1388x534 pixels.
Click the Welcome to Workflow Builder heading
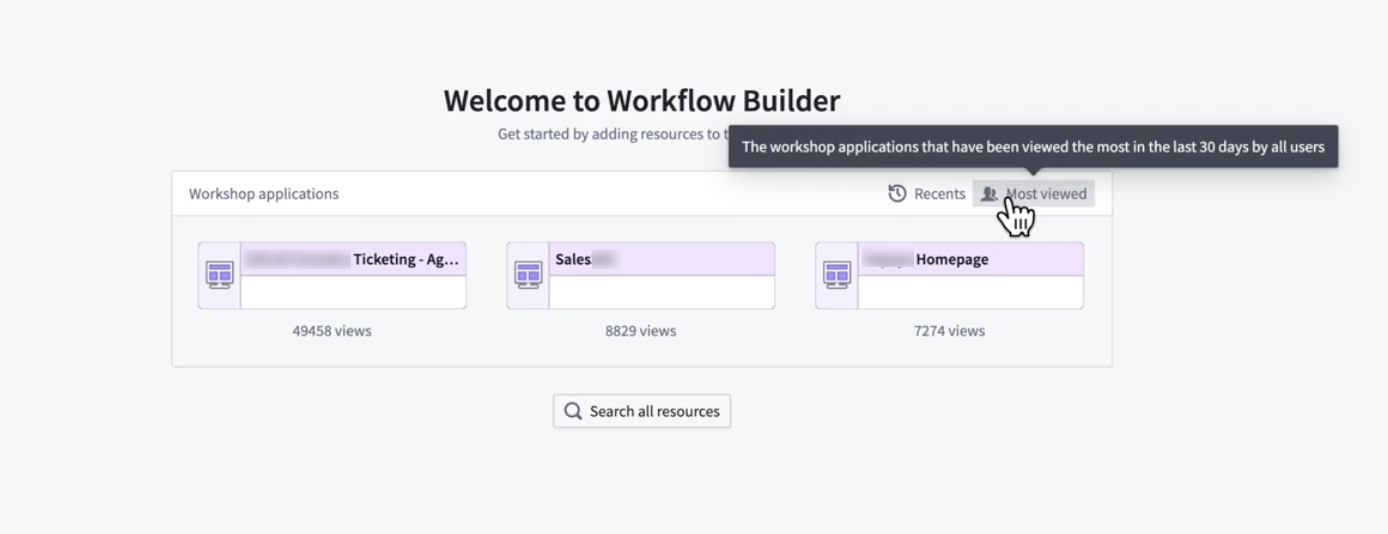642,100
